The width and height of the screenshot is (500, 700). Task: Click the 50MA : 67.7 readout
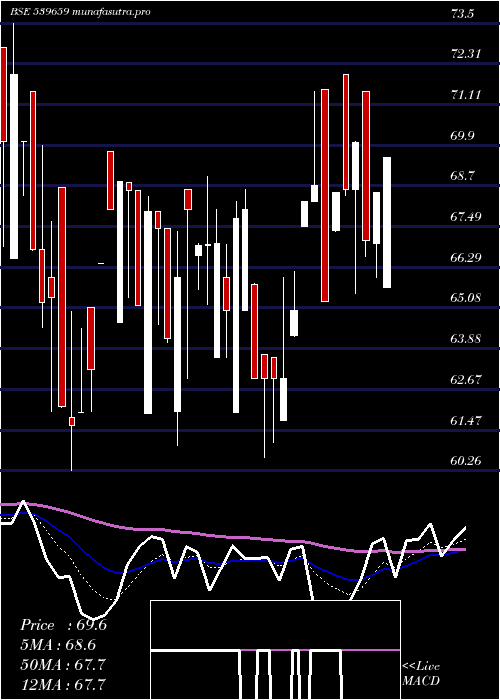tap(63, 665)
